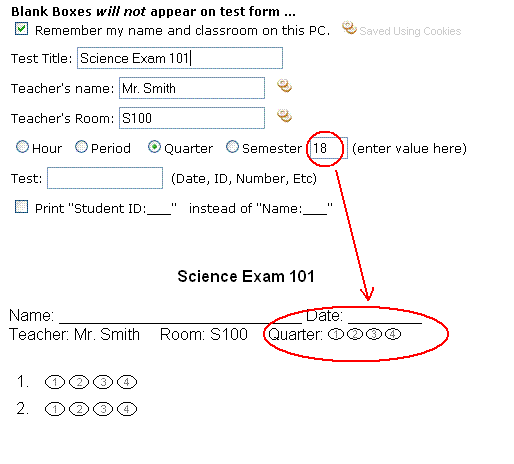Click the Teacher's name text box
Image resolution: width=514 pixels, height=464 pixels.
click(192, 88)
